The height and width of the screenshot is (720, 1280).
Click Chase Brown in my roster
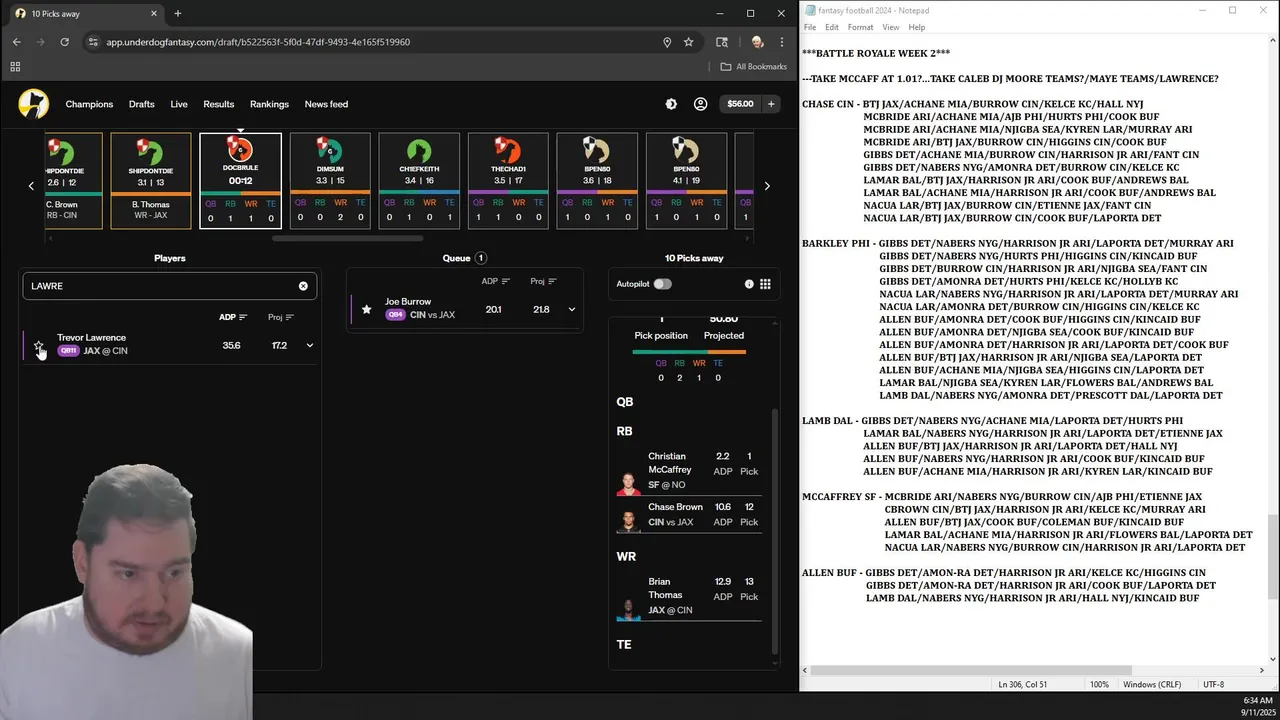(x=689, y=515)
